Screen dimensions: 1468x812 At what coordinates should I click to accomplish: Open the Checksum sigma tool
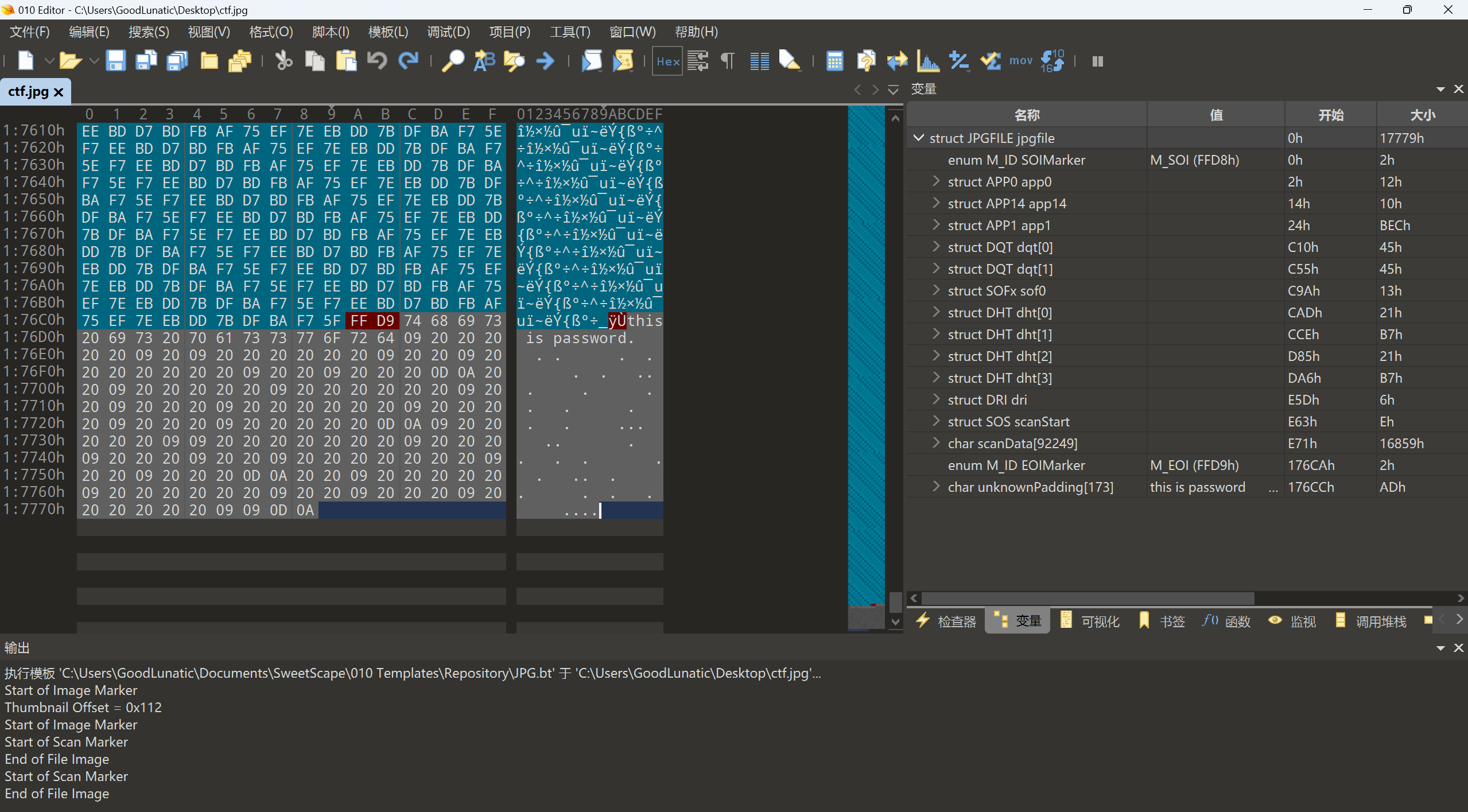[991, 61]
